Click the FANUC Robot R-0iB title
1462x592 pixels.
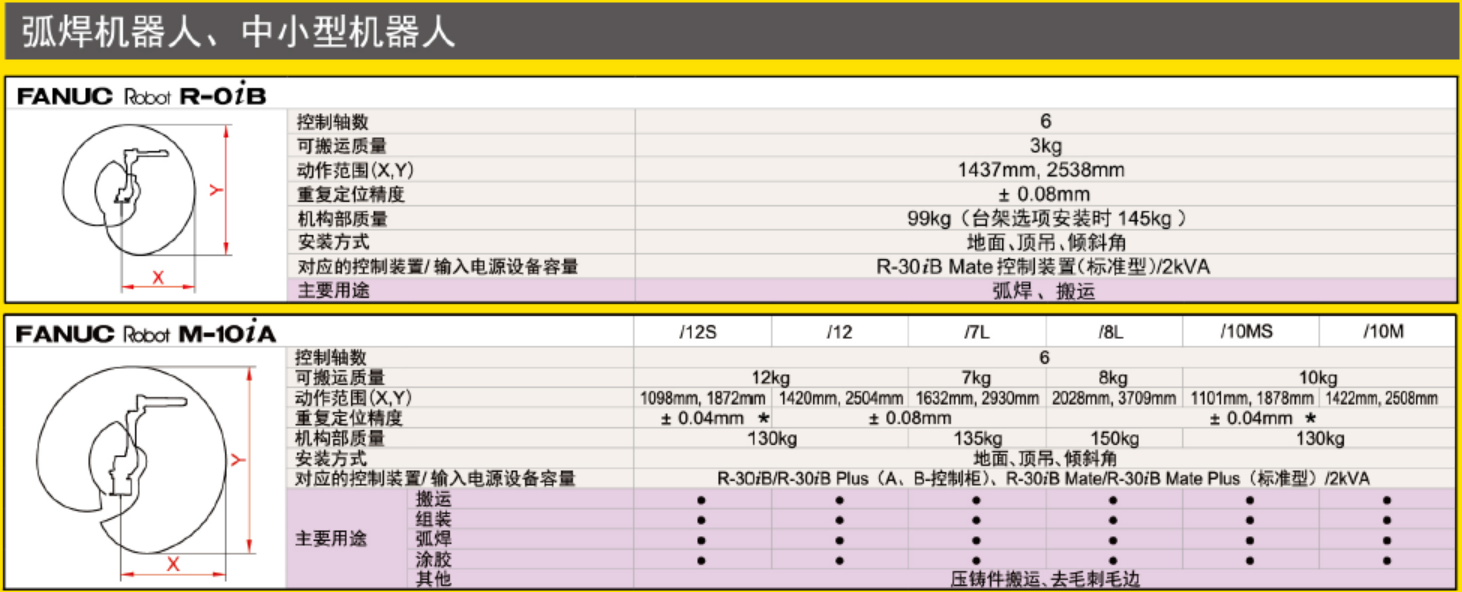coord(140,96)
